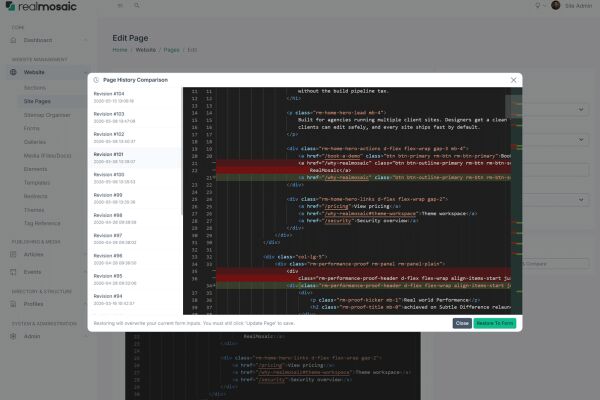Click the clock icon beside Page History Comparison
The image size is (600, 400).
pyautogui.click(x=96, y=80)
